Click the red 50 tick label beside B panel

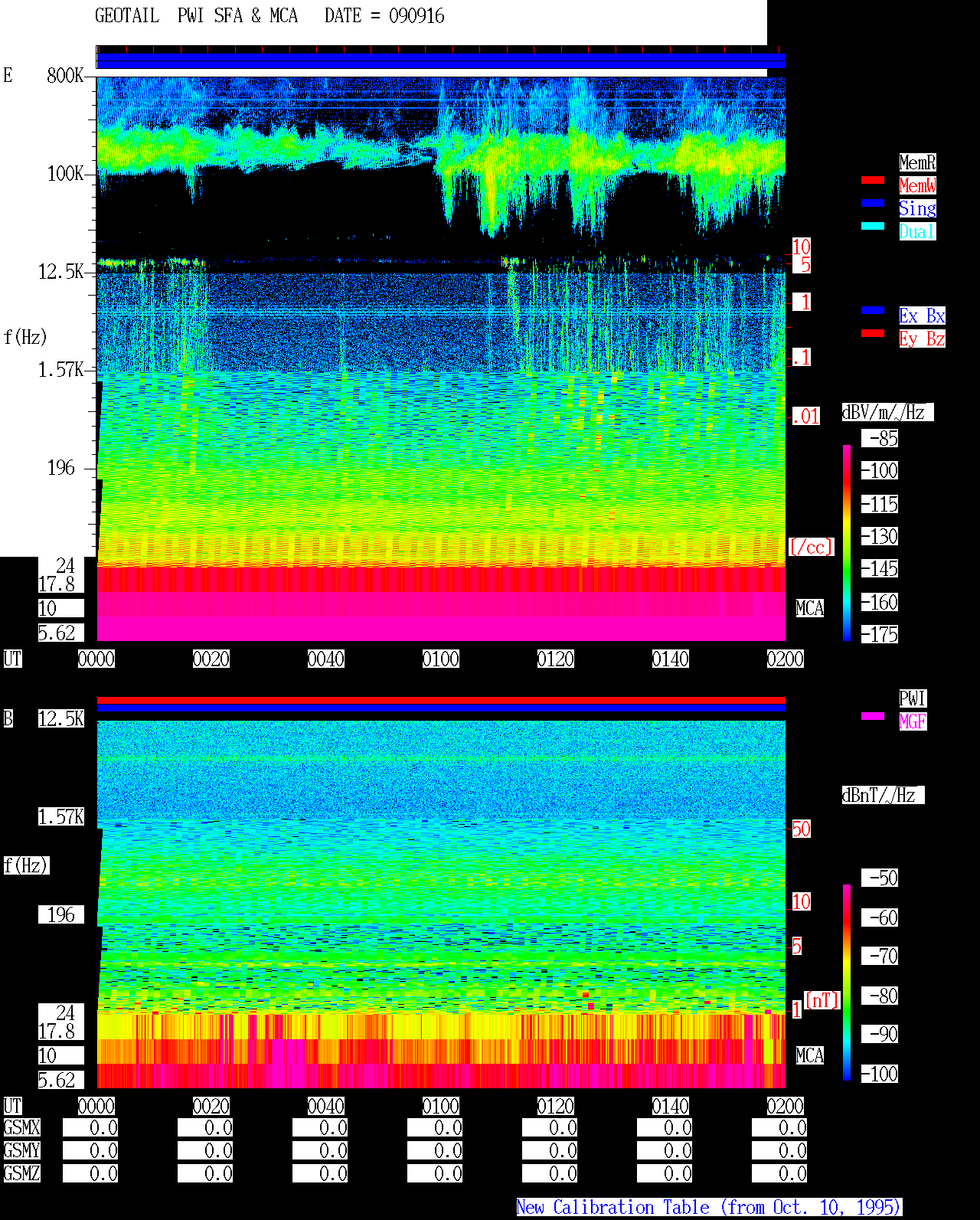tap(801, 829)
